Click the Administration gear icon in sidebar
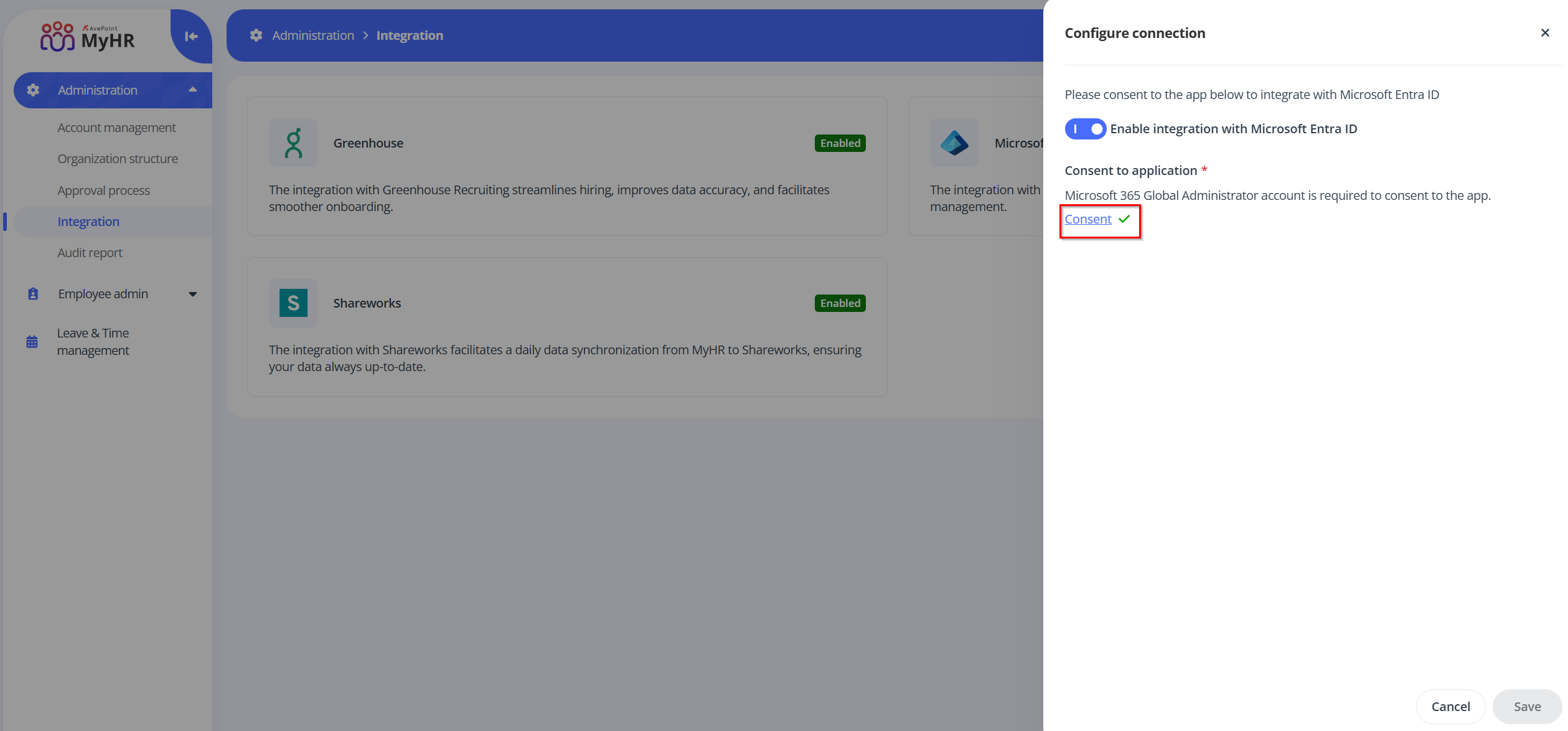 33,90
